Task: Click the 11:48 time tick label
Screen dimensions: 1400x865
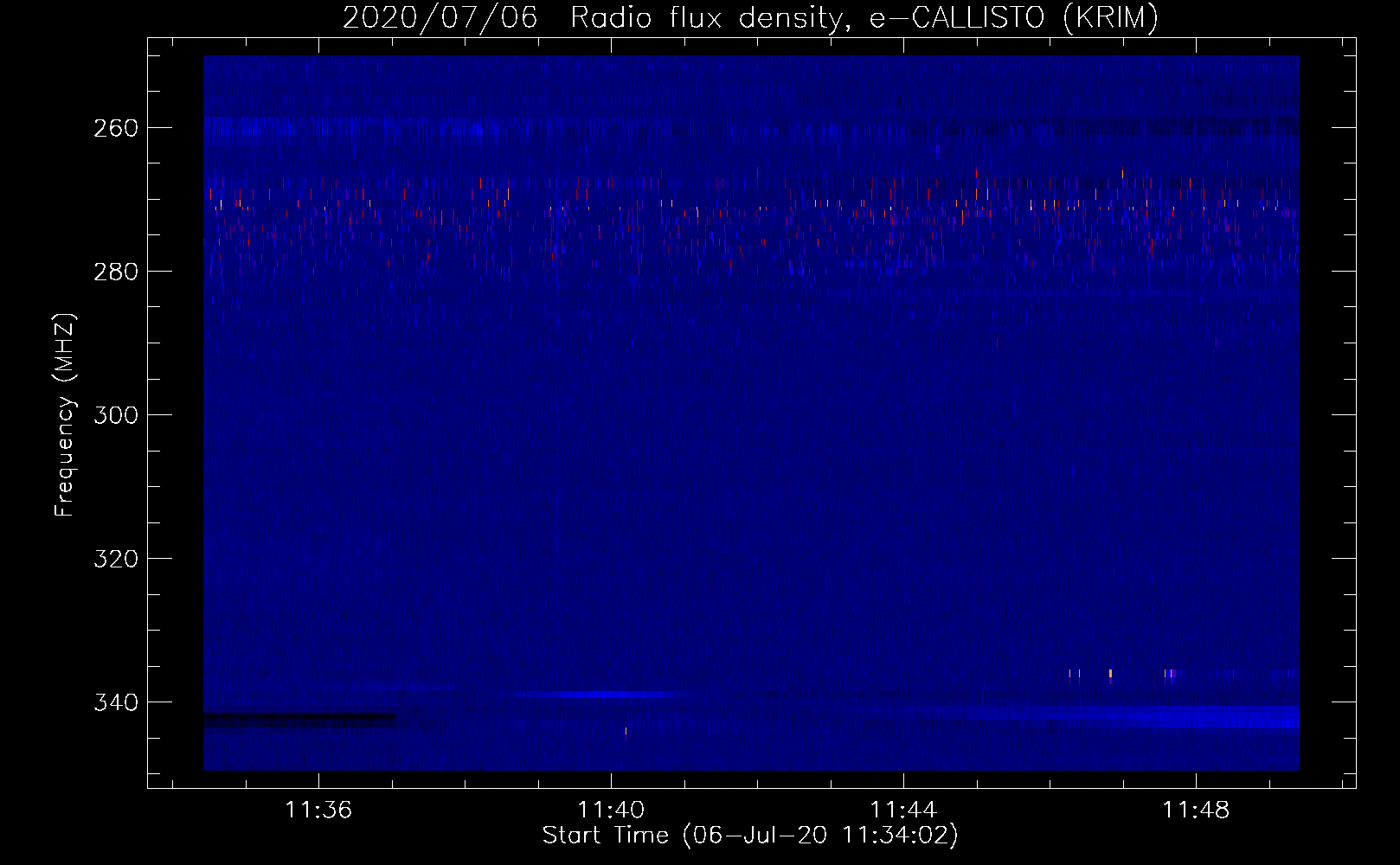Action: tap(1196, 811)
